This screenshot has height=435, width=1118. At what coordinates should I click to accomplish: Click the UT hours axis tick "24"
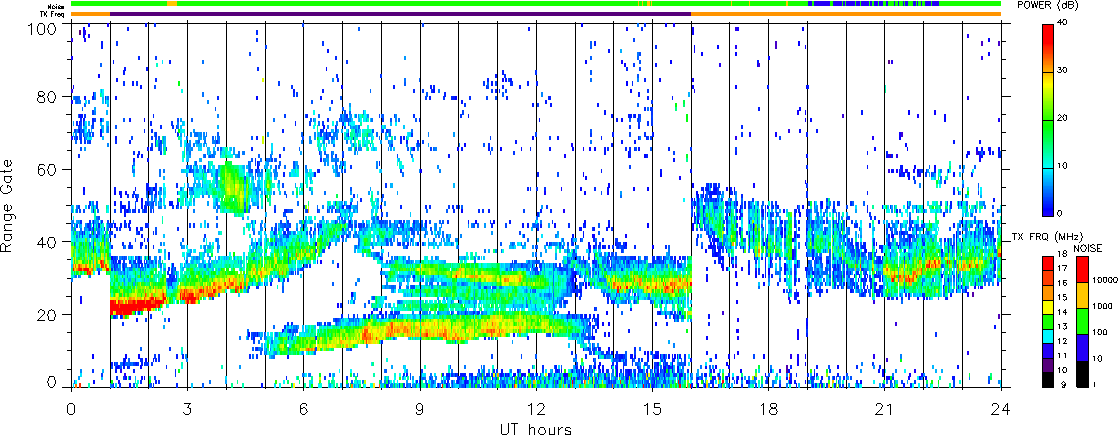(1001, 408)
